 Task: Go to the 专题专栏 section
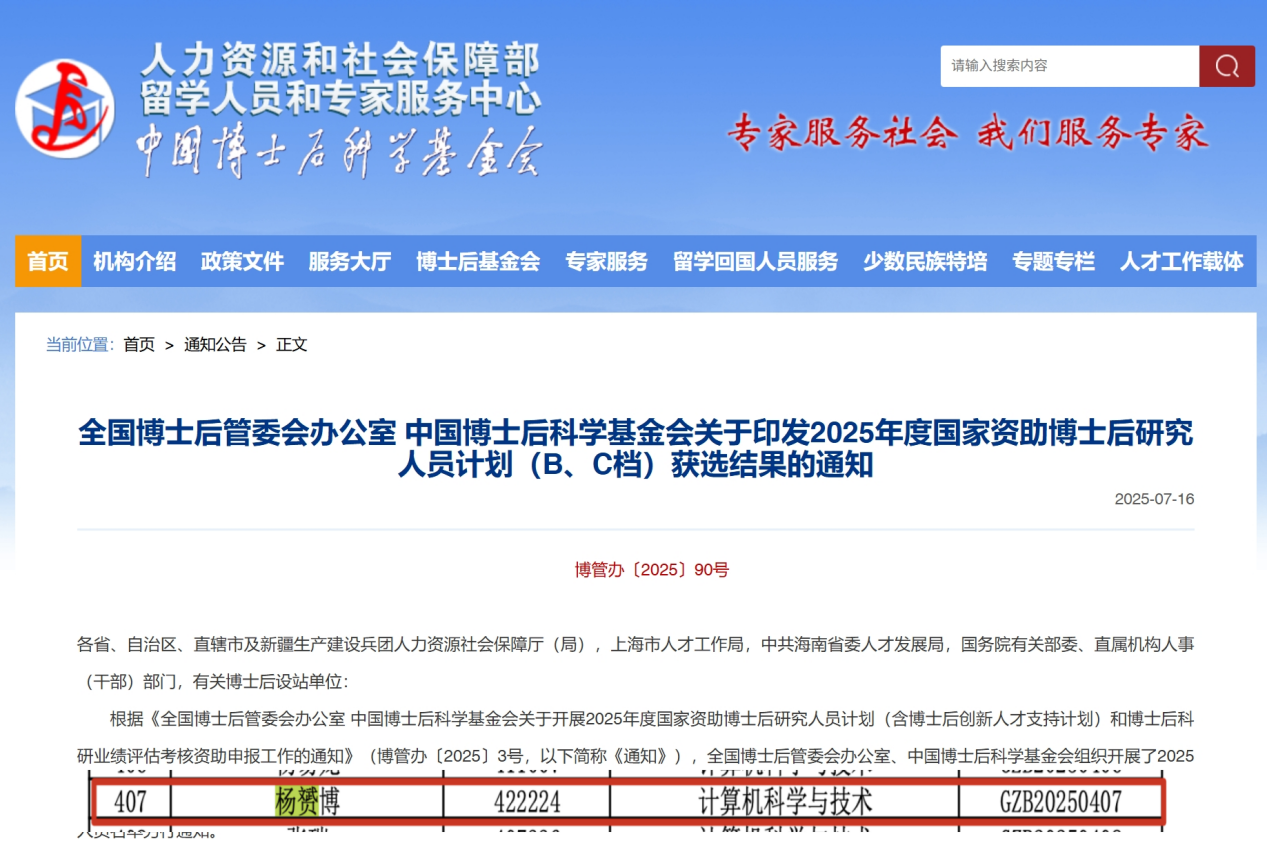(x=1054, y=261)
